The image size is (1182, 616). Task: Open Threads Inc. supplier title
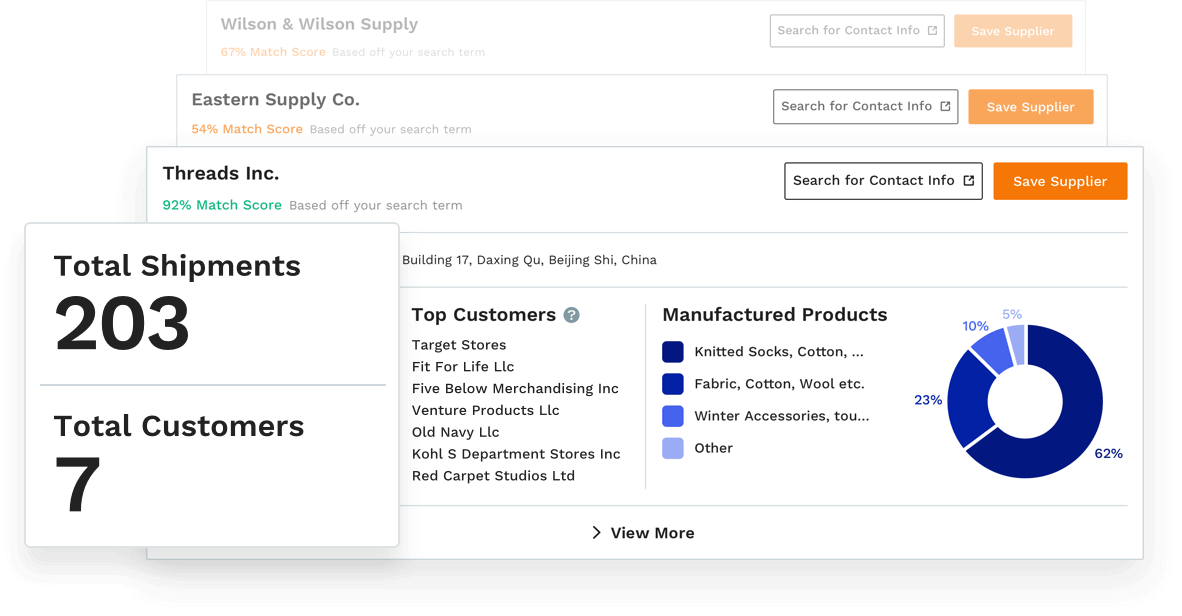click(221, 173)
